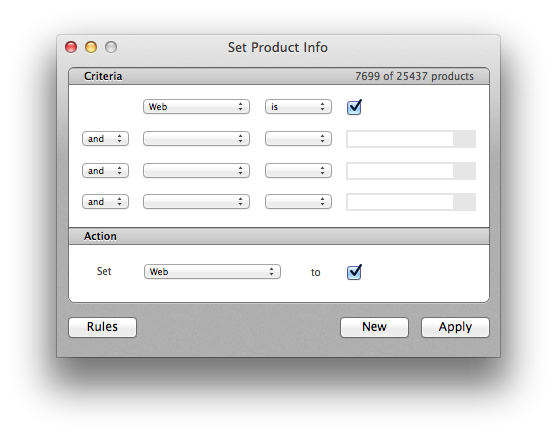This screenshot has height=436, width=557.
Task: Open empty operator dropdown in fourth row
Action: [x=298, y=201]
